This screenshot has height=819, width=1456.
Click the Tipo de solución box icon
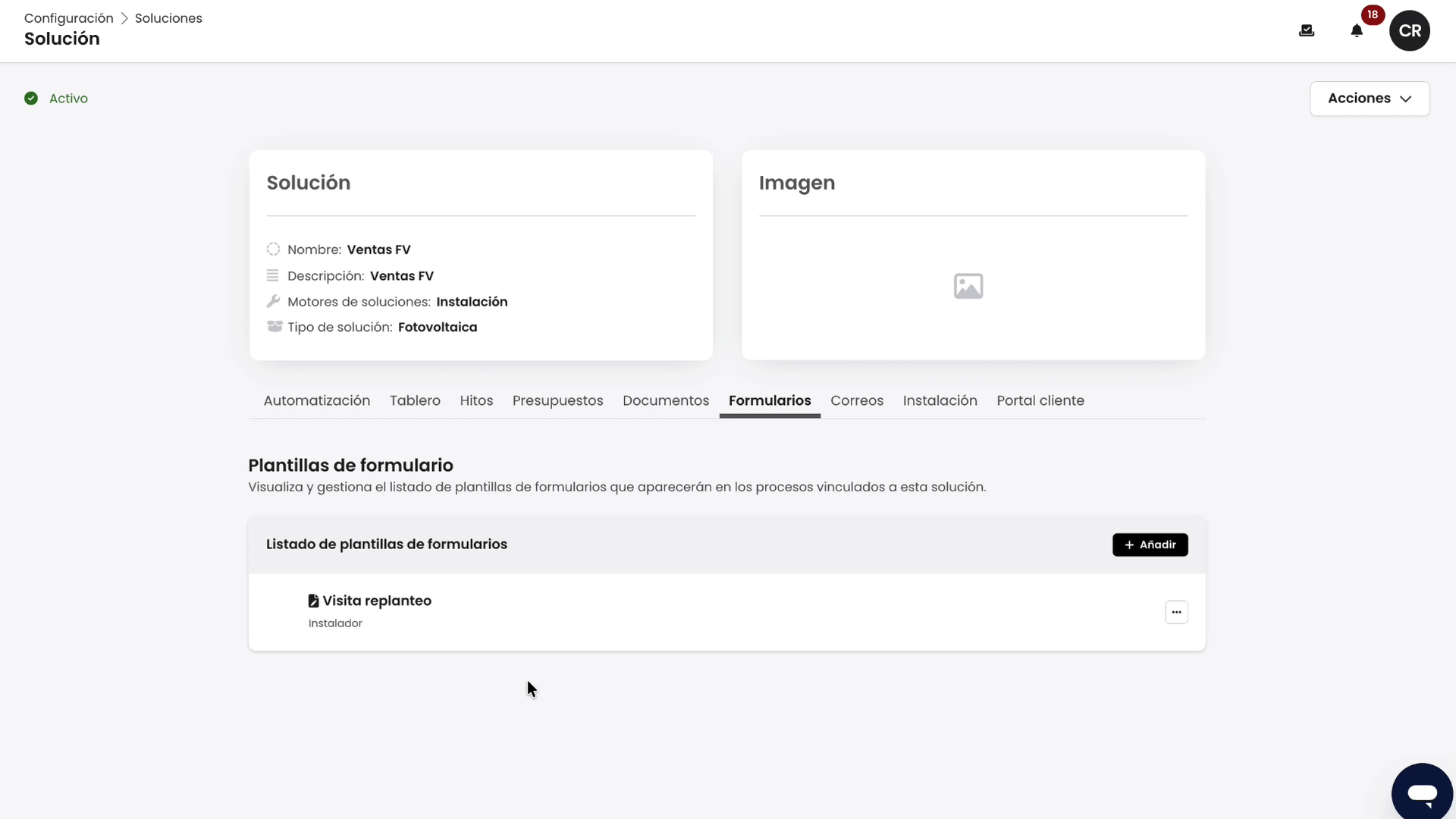275,327
